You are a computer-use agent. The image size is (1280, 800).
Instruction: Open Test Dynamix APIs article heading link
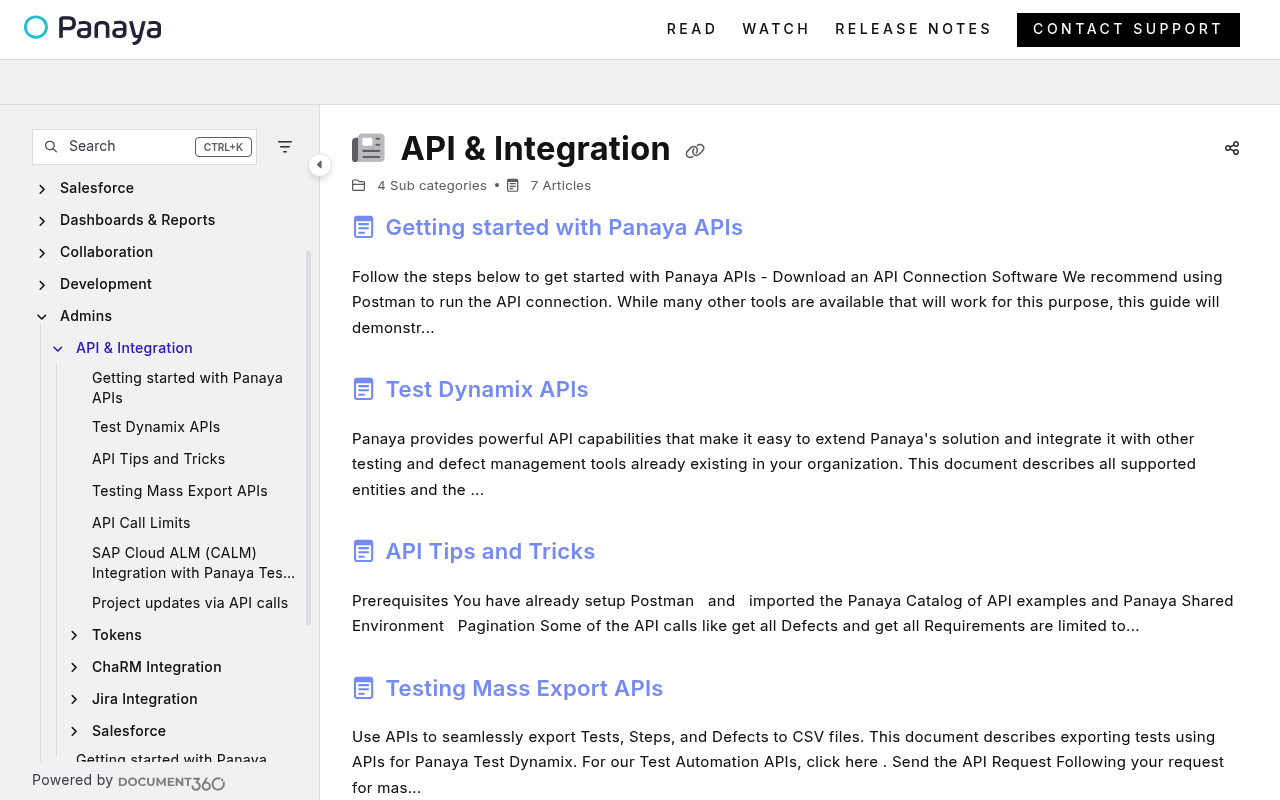click(x=487, y=389)
